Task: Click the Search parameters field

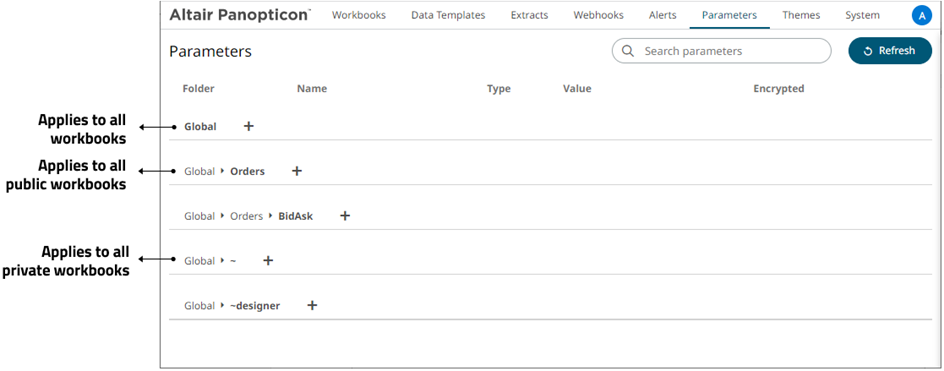Action: point(721,51)
